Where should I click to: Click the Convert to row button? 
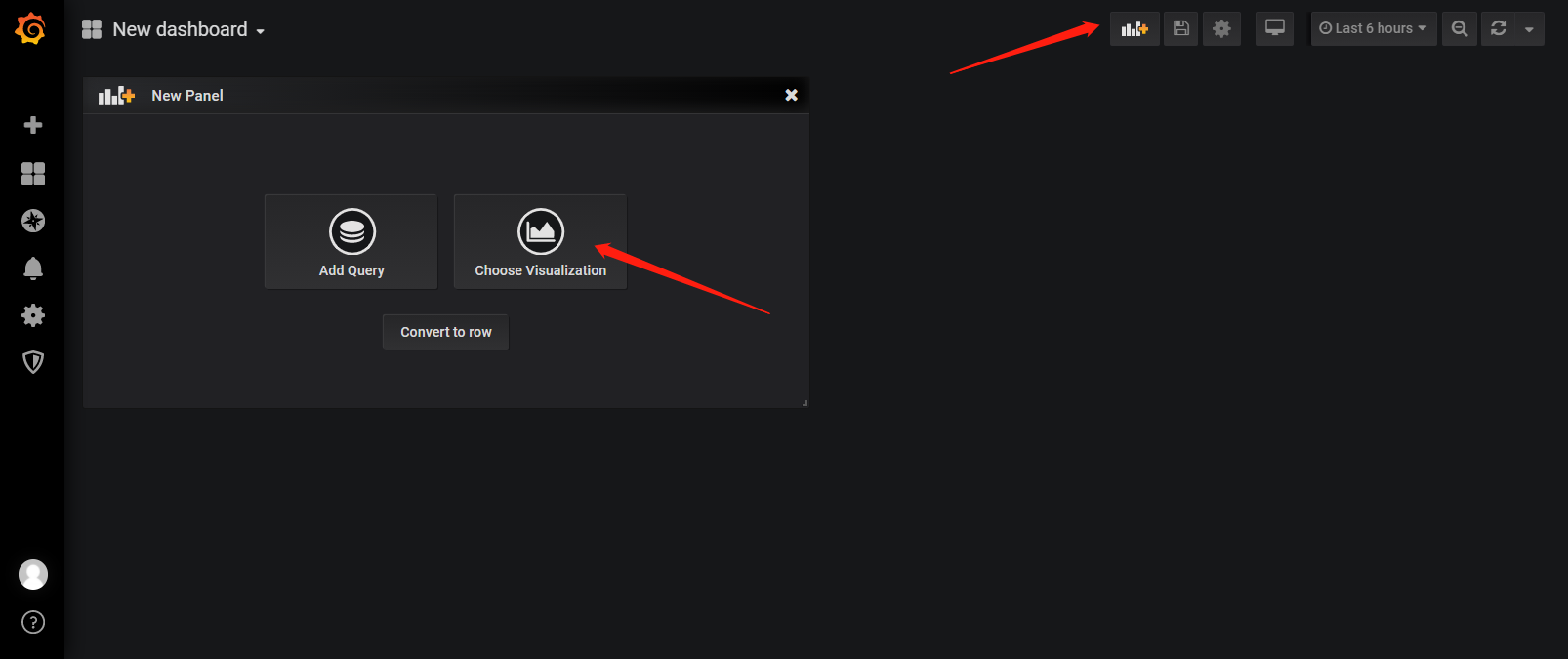(446, 332)
